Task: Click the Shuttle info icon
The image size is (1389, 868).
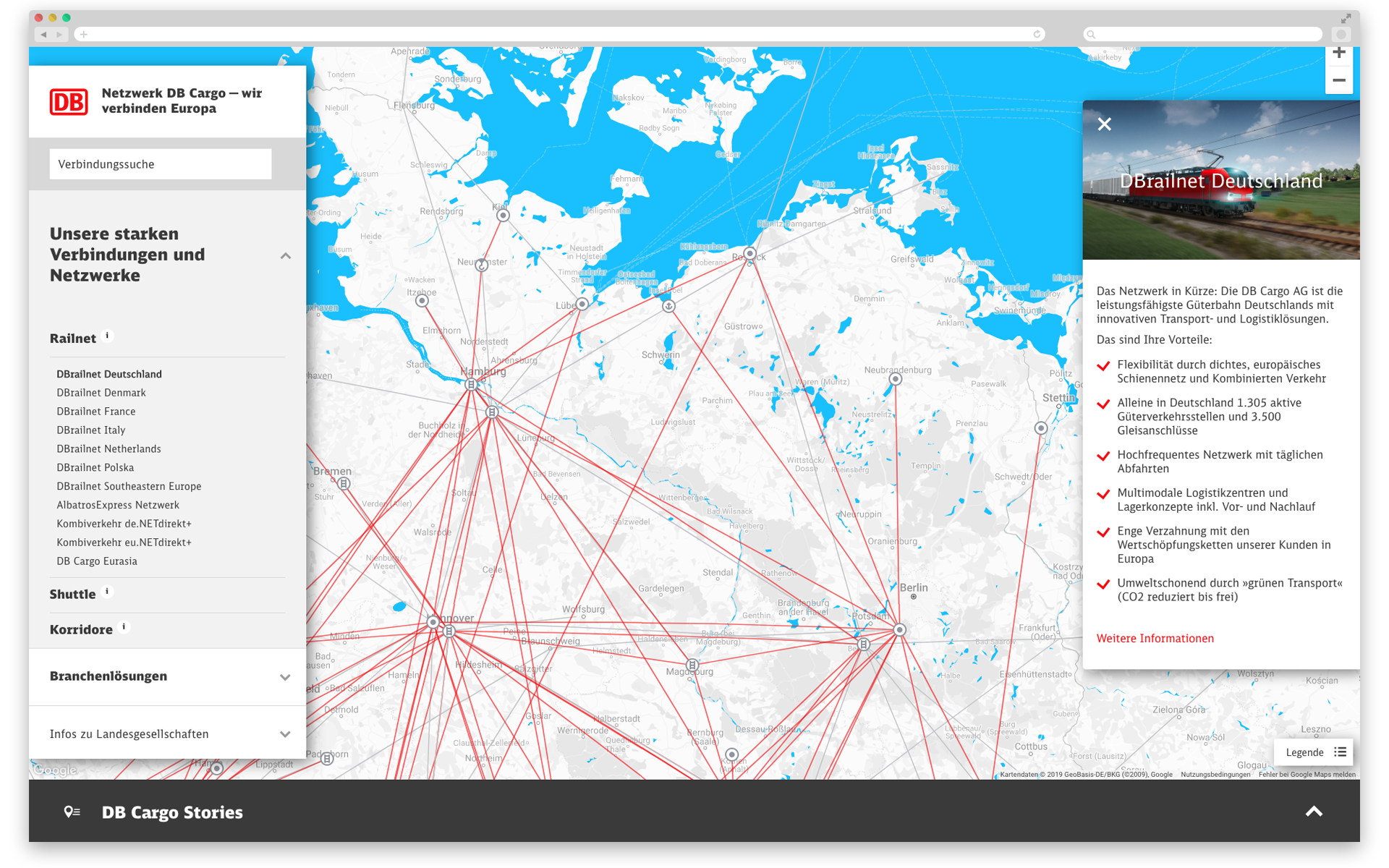Action: click(x=108, y=592)
